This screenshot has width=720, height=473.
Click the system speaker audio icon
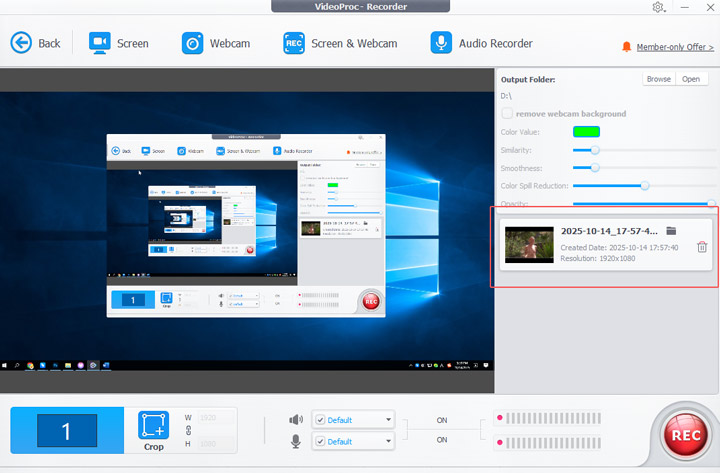(x=296, y=419)
